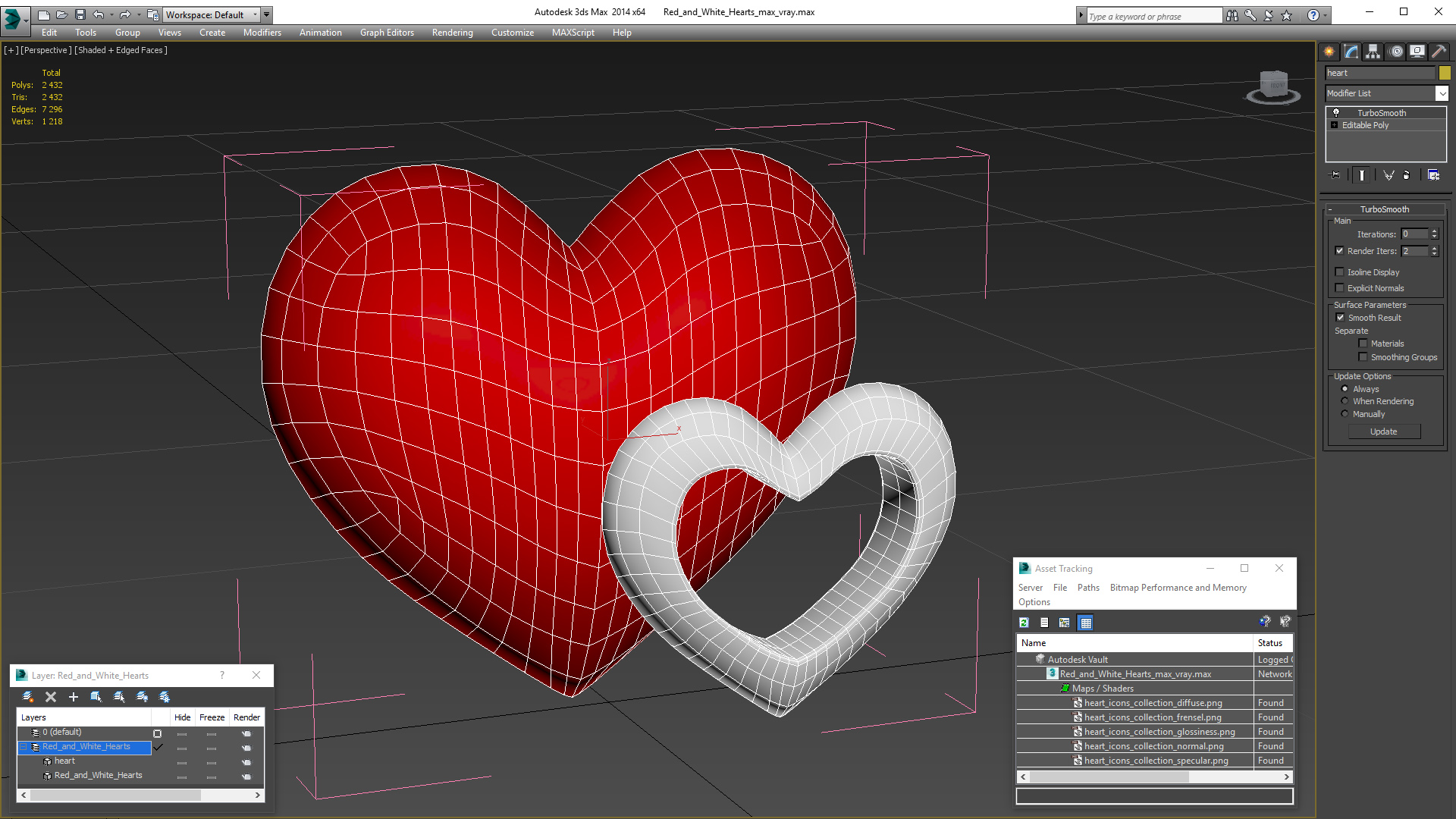The height and width of the screenshot is (819, 1456).
Task: Open the Modifiers menu in the menu bar
Action: pyautogui.click(x=260, y=32)
